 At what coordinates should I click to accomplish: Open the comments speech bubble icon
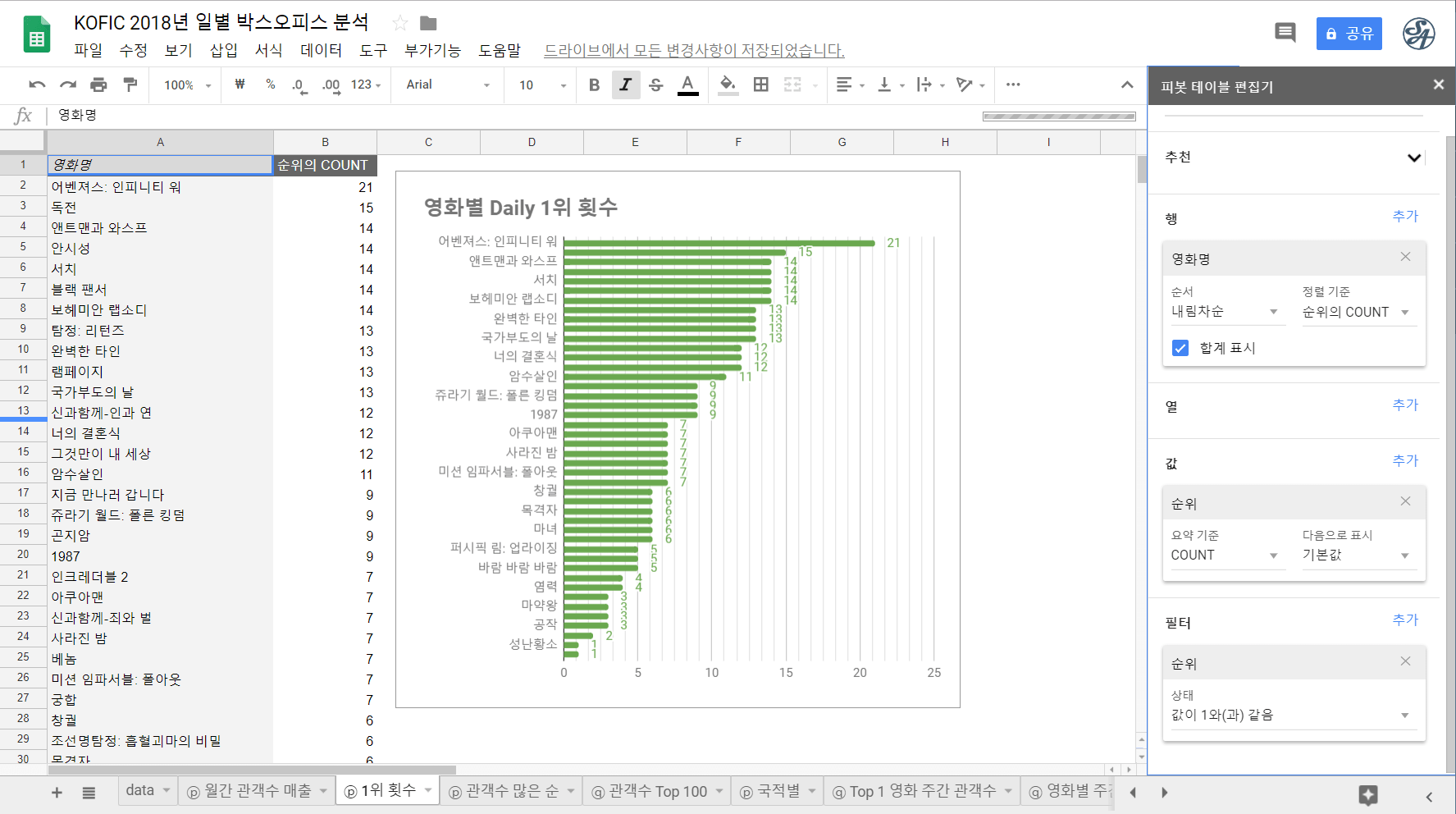[x=1285, y=33]
